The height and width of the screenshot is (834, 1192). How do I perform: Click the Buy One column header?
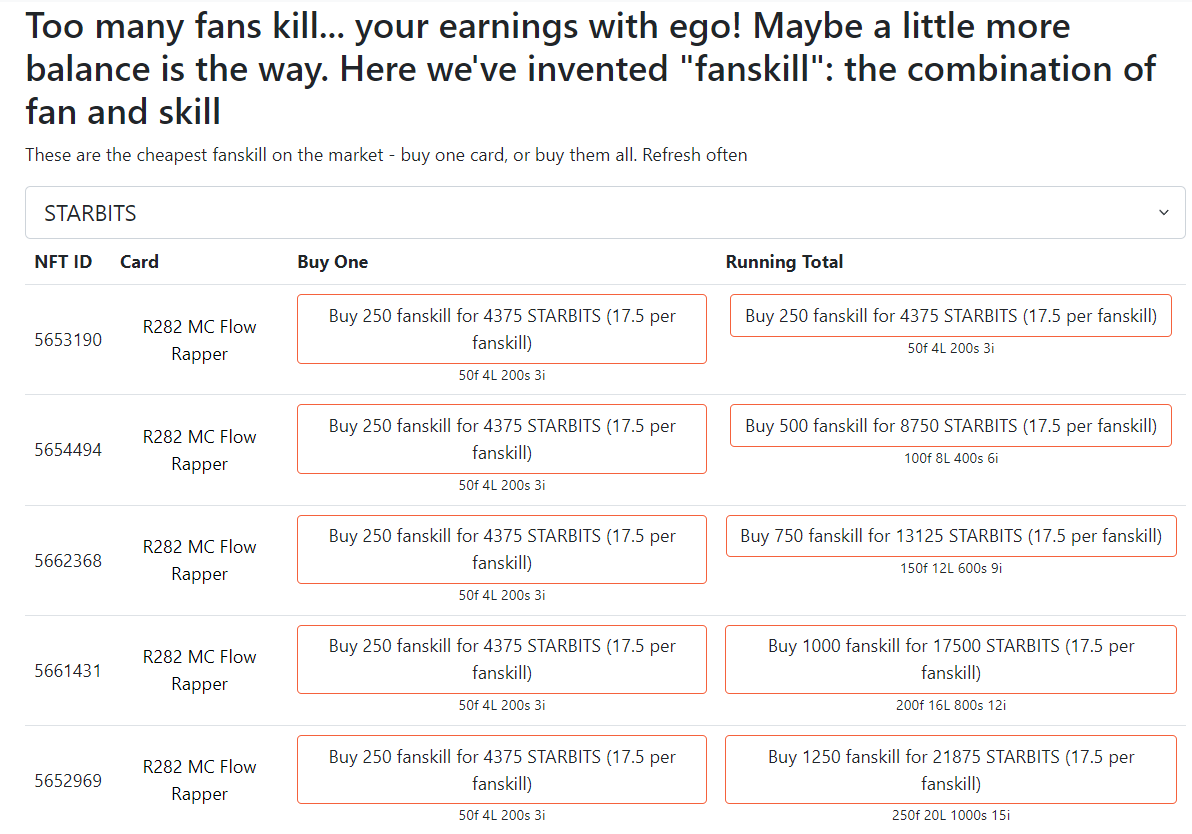333,262
